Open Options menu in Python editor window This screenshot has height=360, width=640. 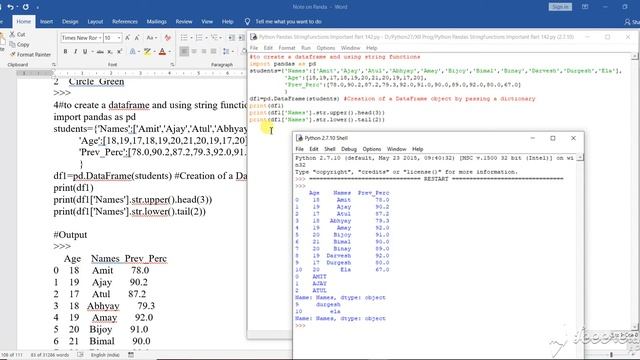coord(326,48)
